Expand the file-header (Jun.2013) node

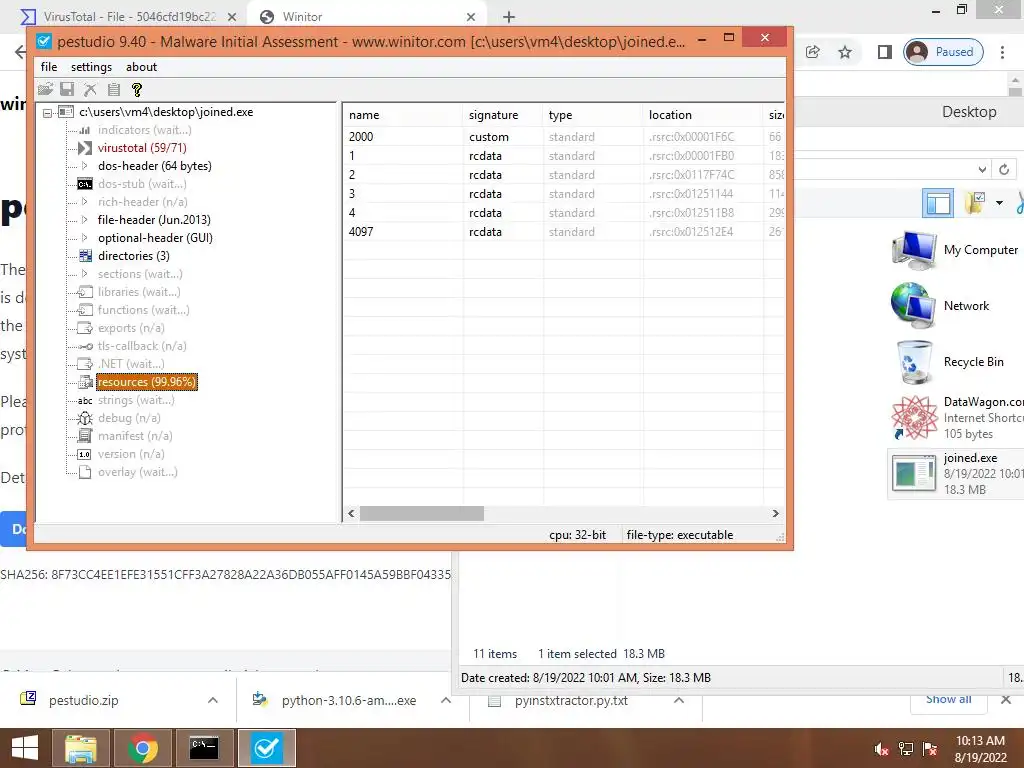(84, 220)
